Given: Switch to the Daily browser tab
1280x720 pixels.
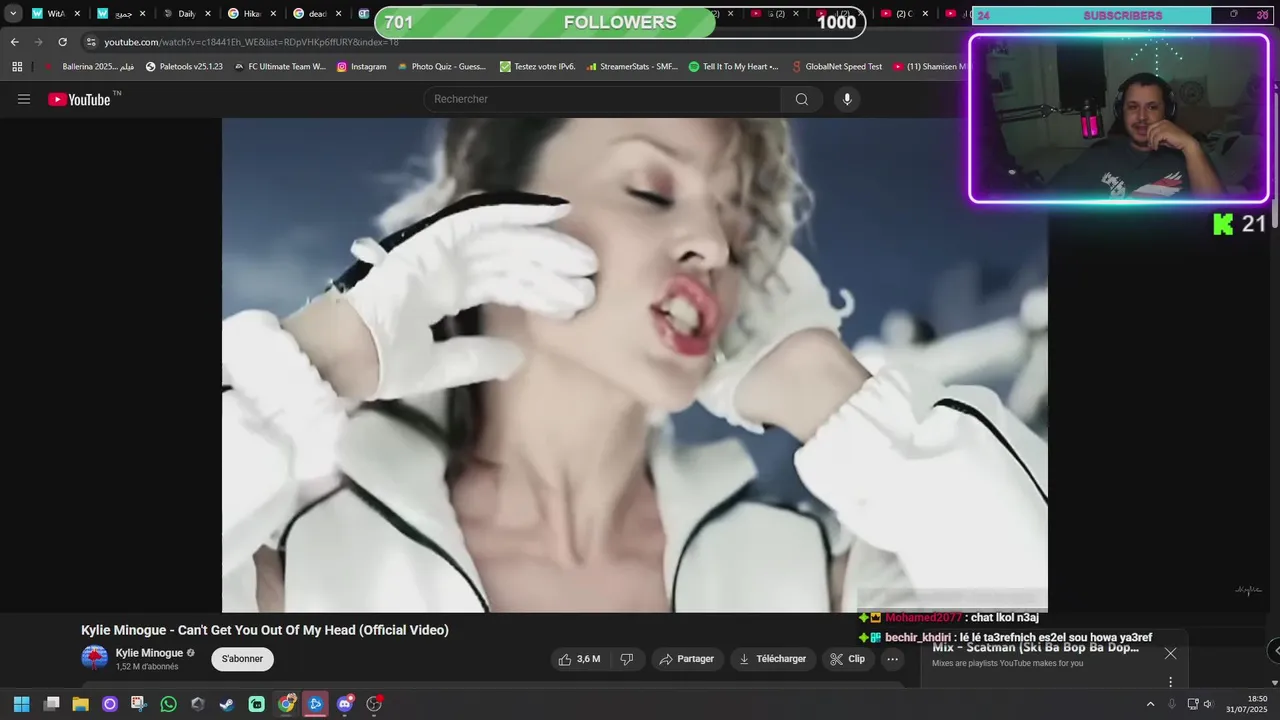Looking at the screenshot, I should (186, 14).
